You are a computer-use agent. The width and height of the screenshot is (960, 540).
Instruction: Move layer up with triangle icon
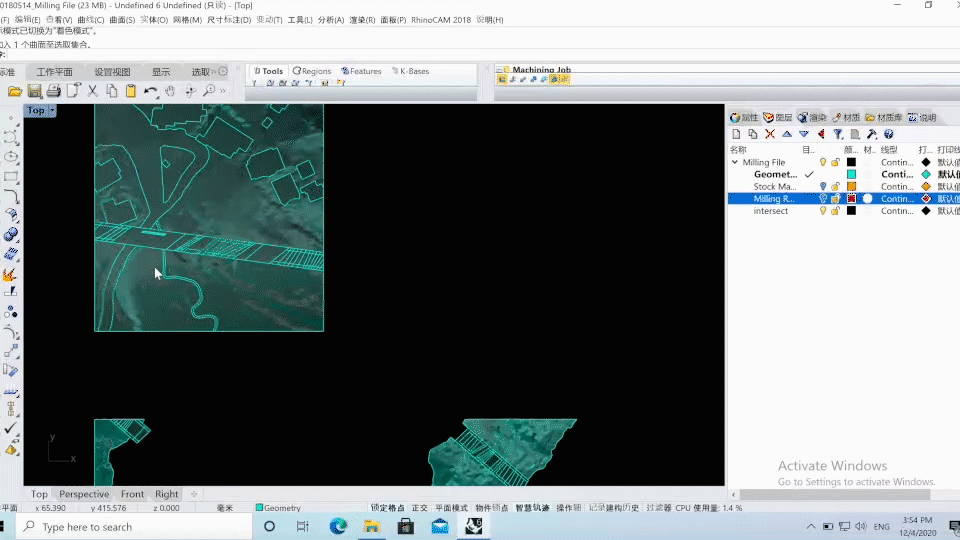[x=787, y=134]
